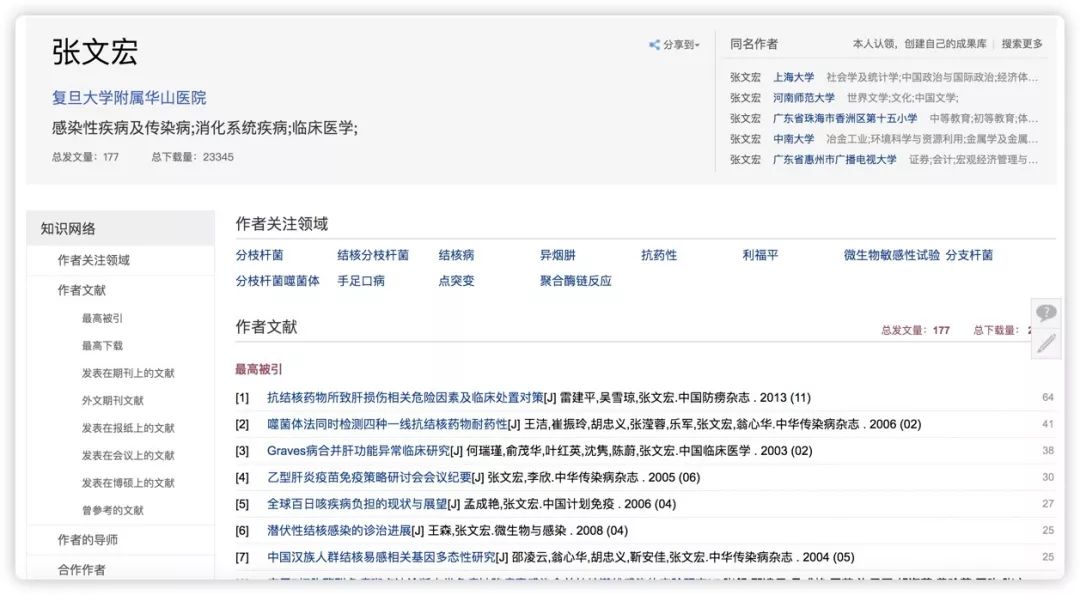Click the share icon next to 分享到
This screenshot has height=595, width=1080.
[654, 45]
